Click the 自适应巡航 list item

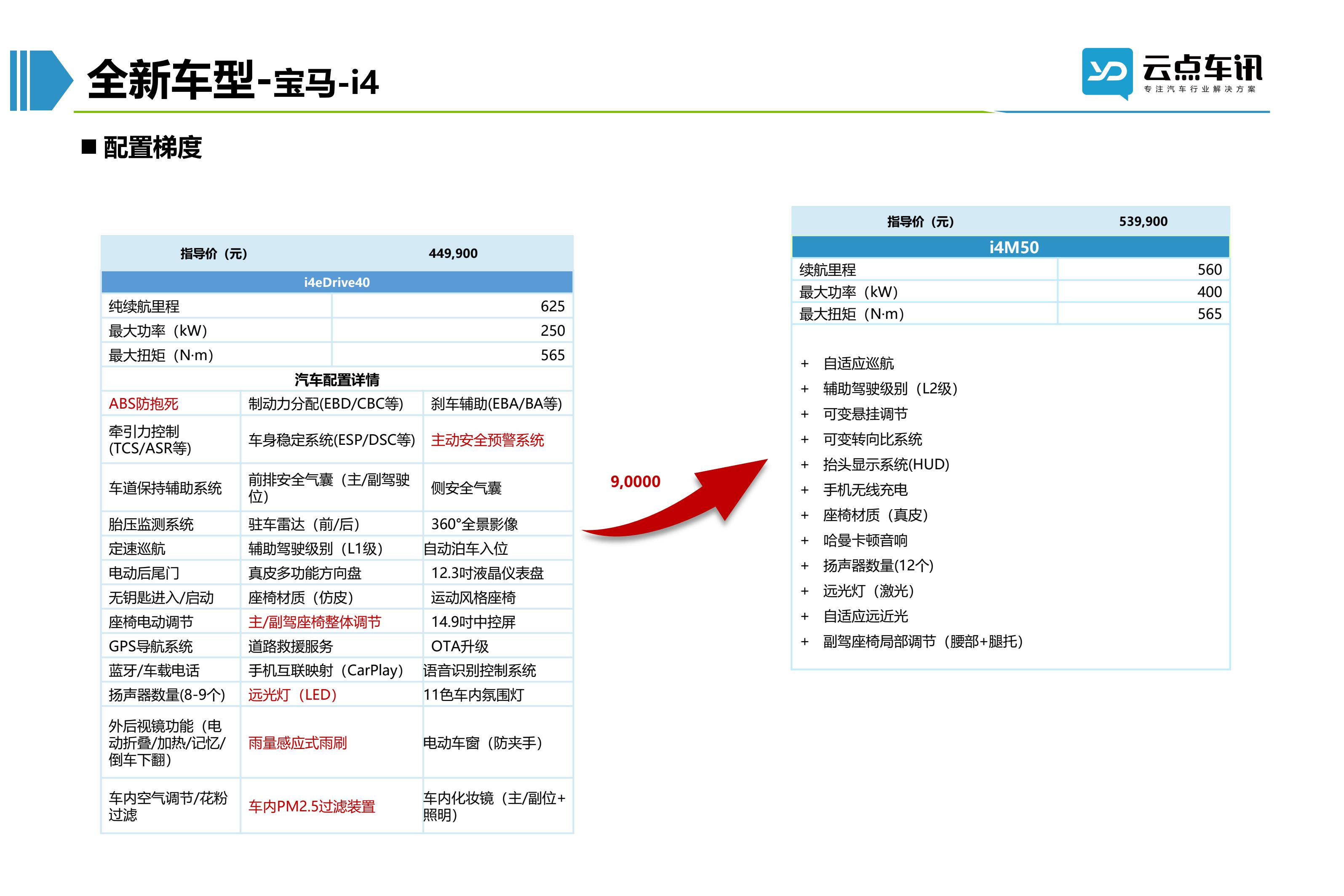coord(858,363)
